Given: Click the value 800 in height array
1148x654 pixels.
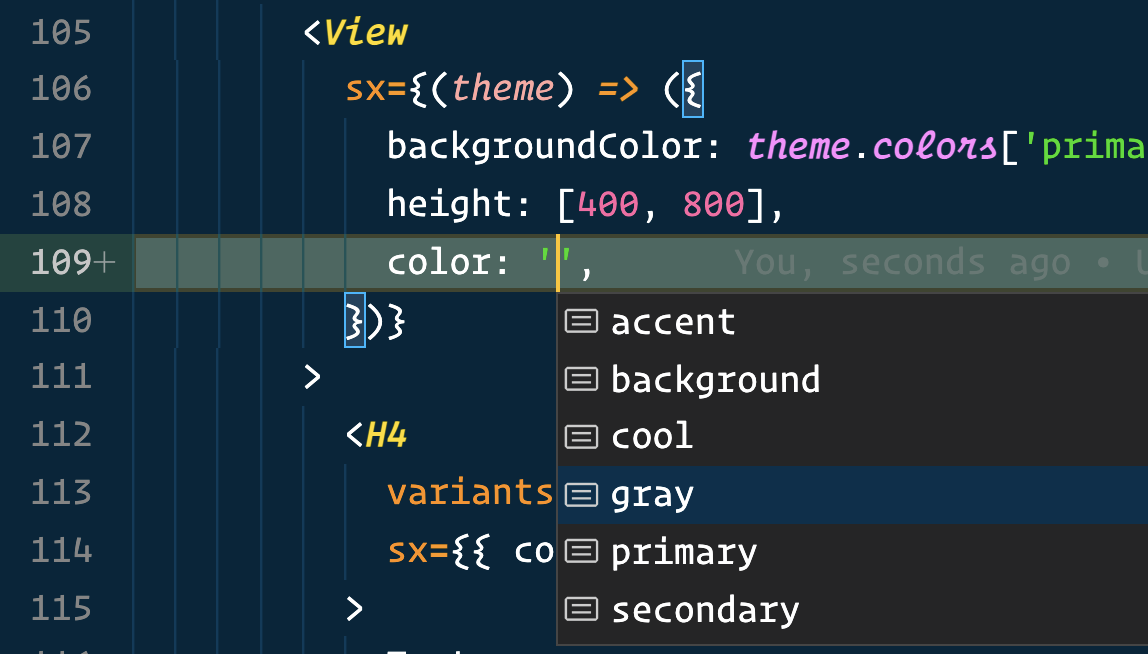Looking at the screenshot, I should (x=714, y=204).
